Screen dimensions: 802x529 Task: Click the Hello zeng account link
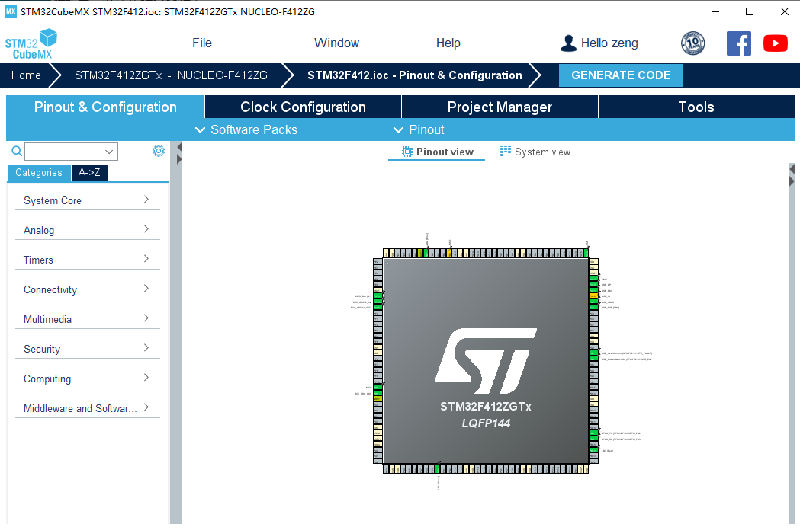pos(609,43)
